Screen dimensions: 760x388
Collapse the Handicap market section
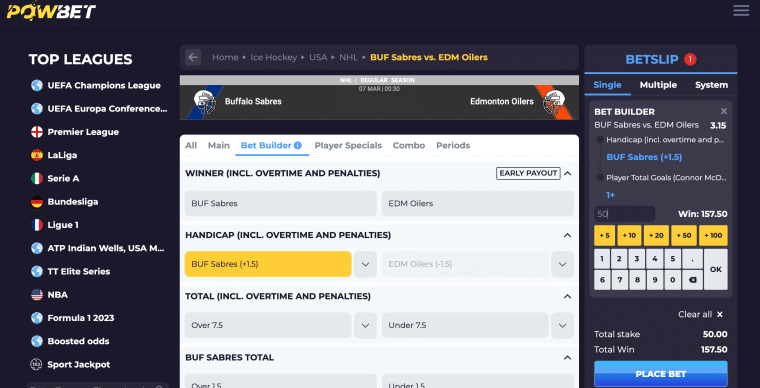(568, 235)
